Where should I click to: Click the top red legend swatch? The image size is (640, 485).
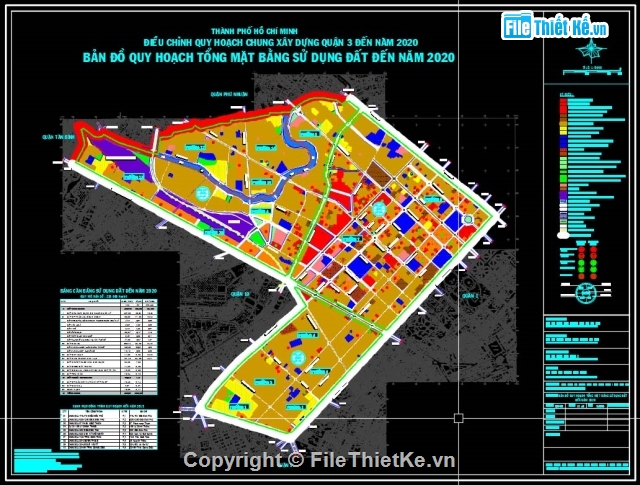[565, 99]
